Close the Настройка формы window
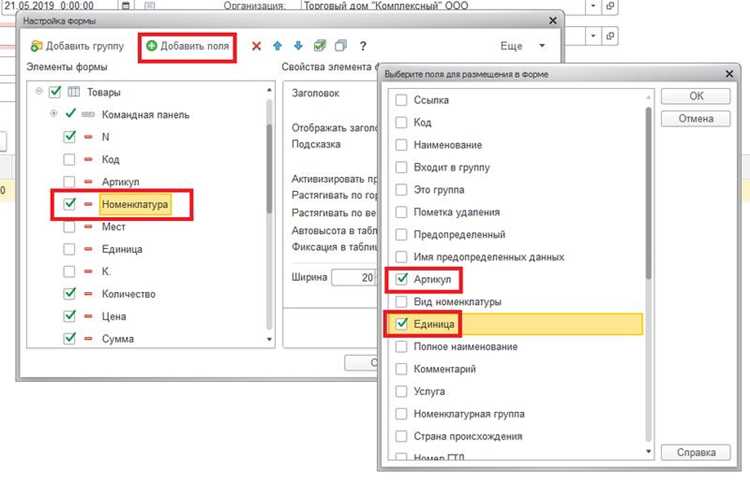This screenshot has width=750, height=483. coord(552,21)
